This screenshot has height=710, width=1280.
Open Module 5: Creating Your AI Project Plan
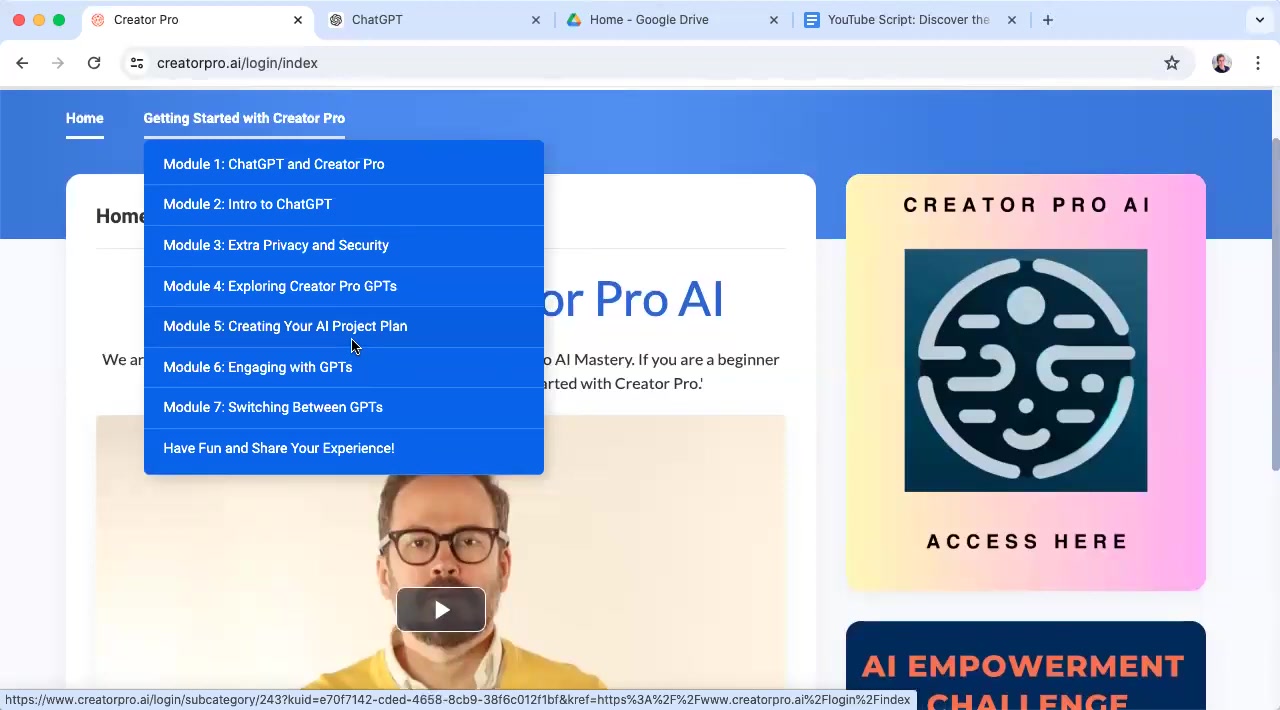click(343, 326)
